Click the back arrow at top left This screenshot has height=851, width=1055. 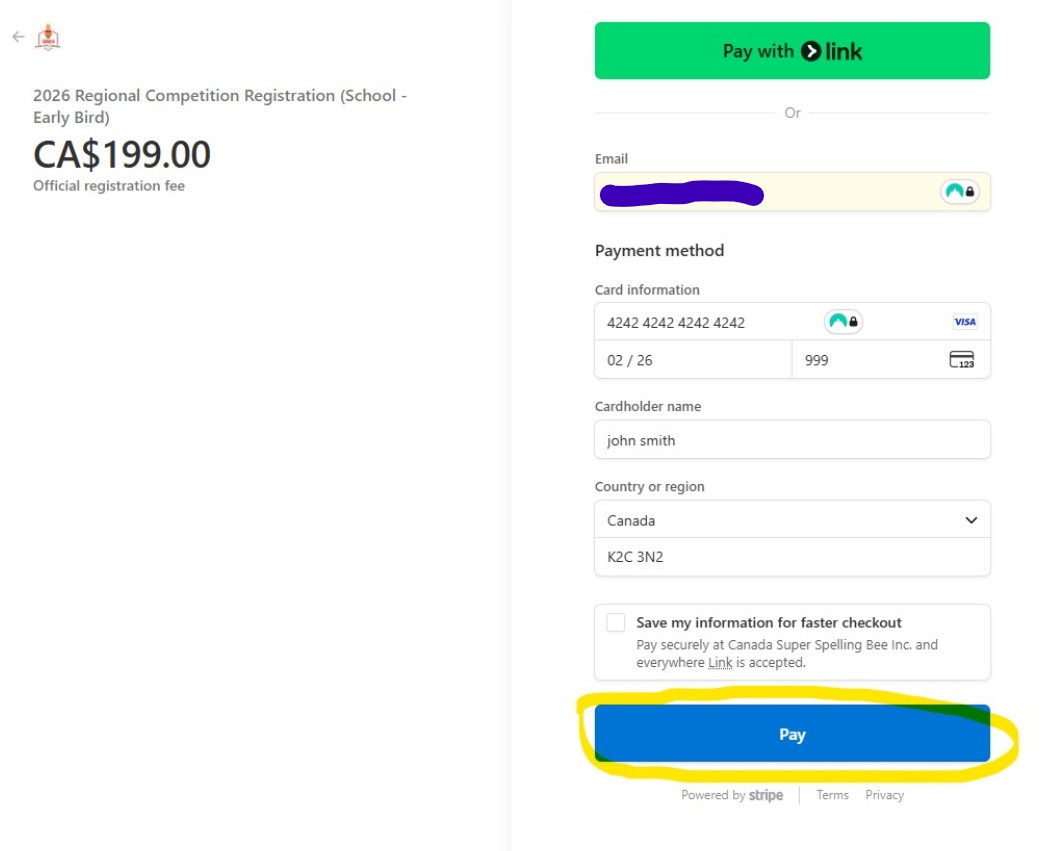tap(17, 37)
